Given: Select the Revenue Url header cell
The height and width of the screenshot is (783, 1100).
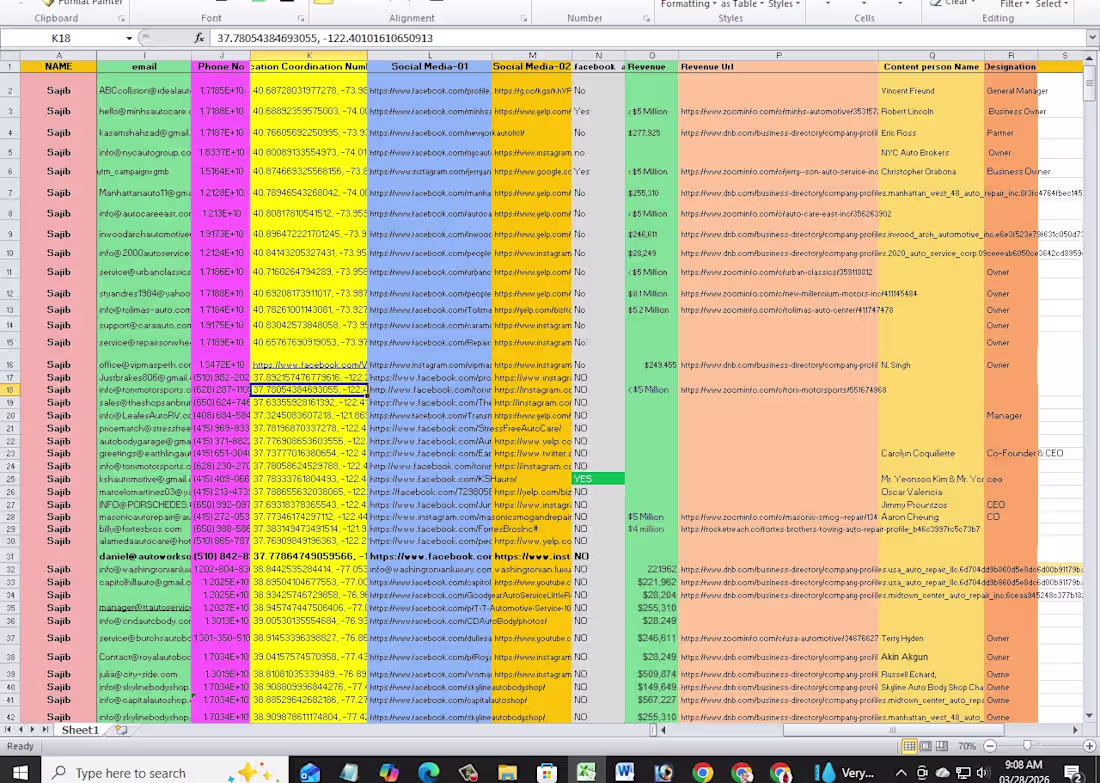Looking at the screenshot, I should coord(778,67).
